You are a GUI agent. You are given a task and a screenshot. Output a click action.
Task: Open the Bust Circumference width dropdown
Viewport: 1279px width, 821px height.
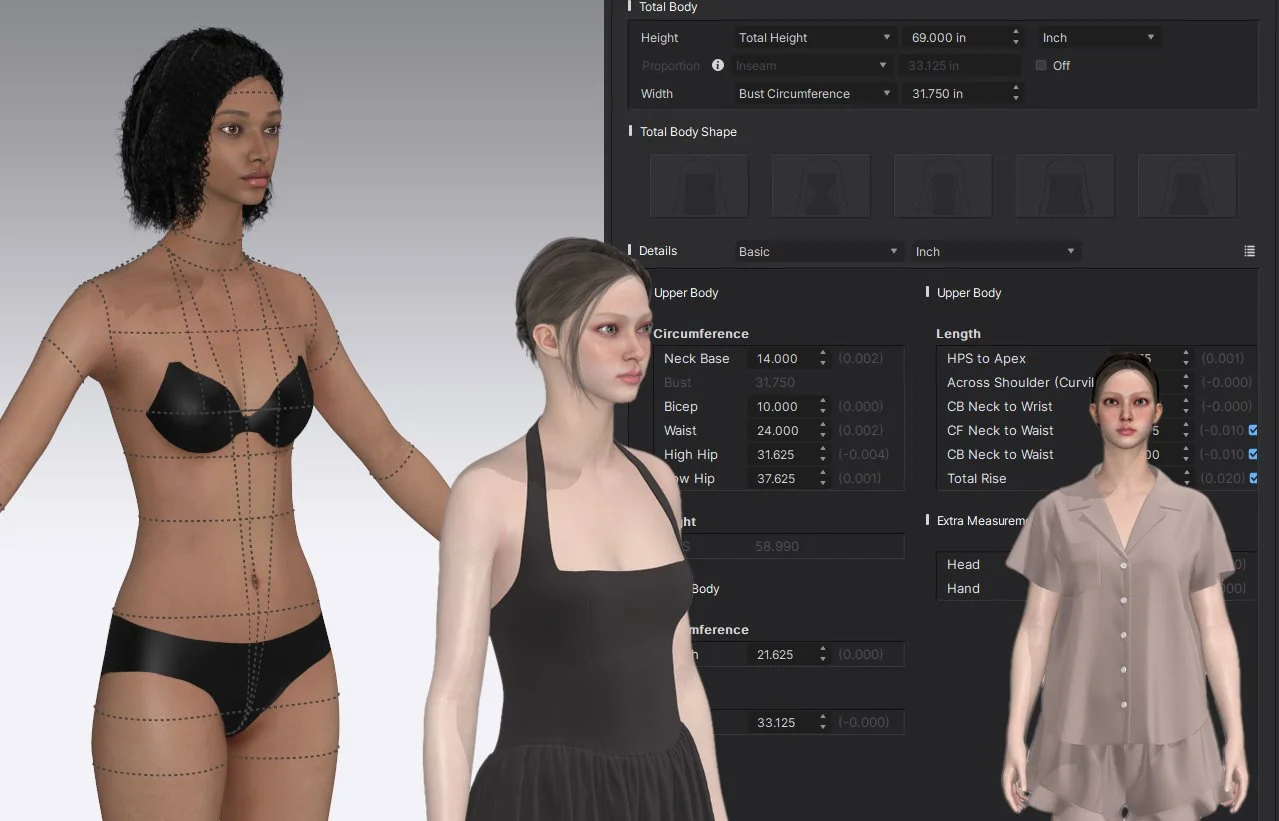pos(814,94)
